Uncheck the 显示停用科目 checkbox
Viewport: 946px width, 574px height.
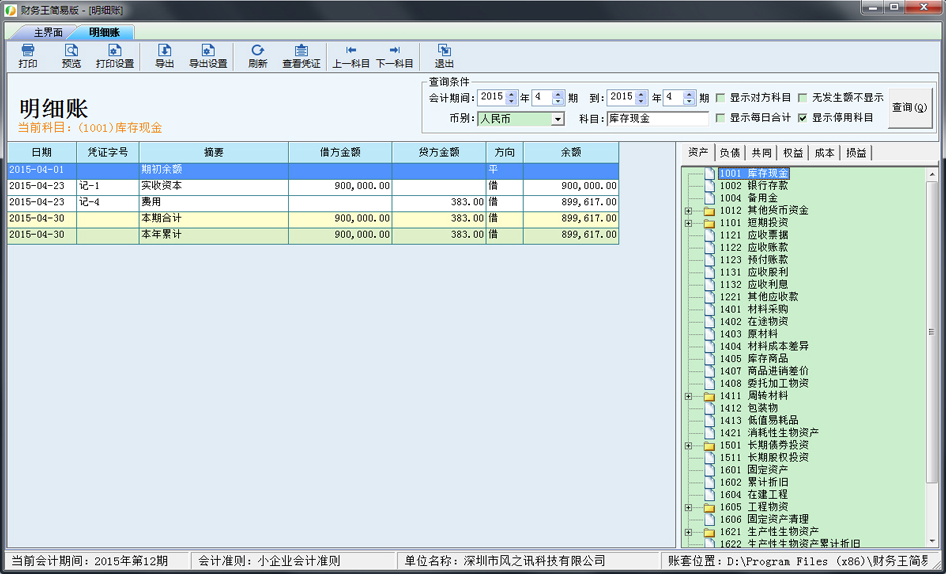pyautogui.click(x=802, y=118)
